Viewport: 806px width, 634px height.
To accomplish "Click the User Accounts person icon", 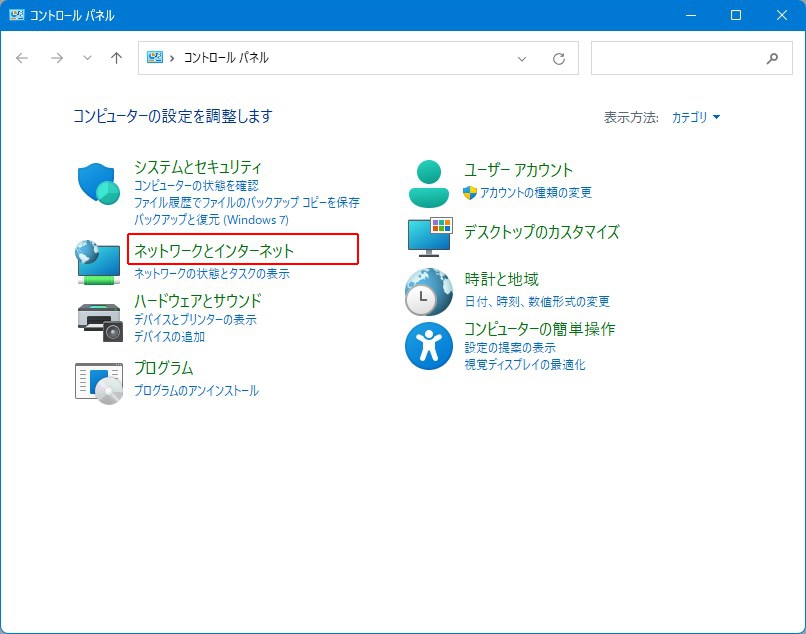I will pyautogui.click(x=429, y=183).
